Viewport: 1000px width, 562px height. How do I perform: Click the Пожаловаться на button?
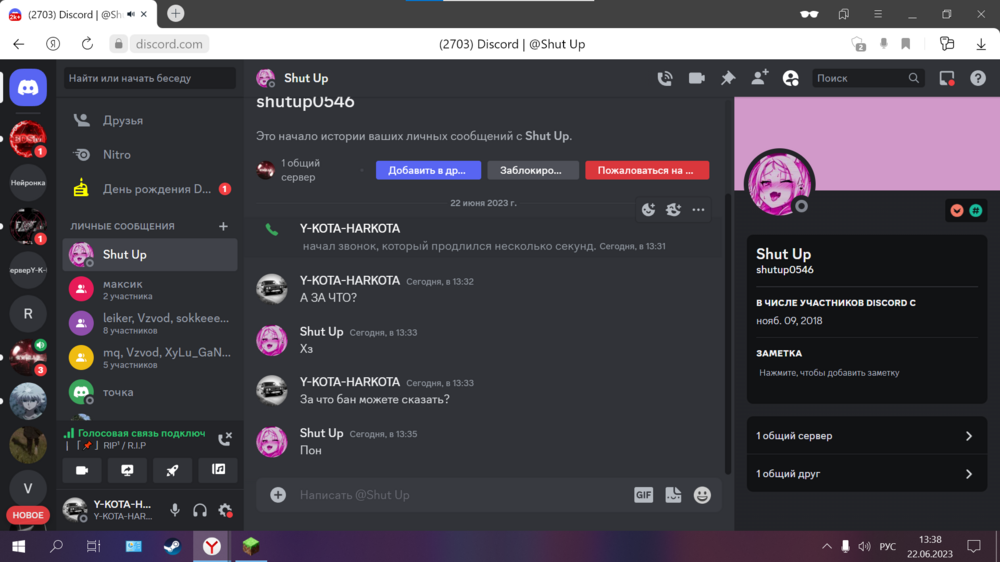(x=647, y=170)
